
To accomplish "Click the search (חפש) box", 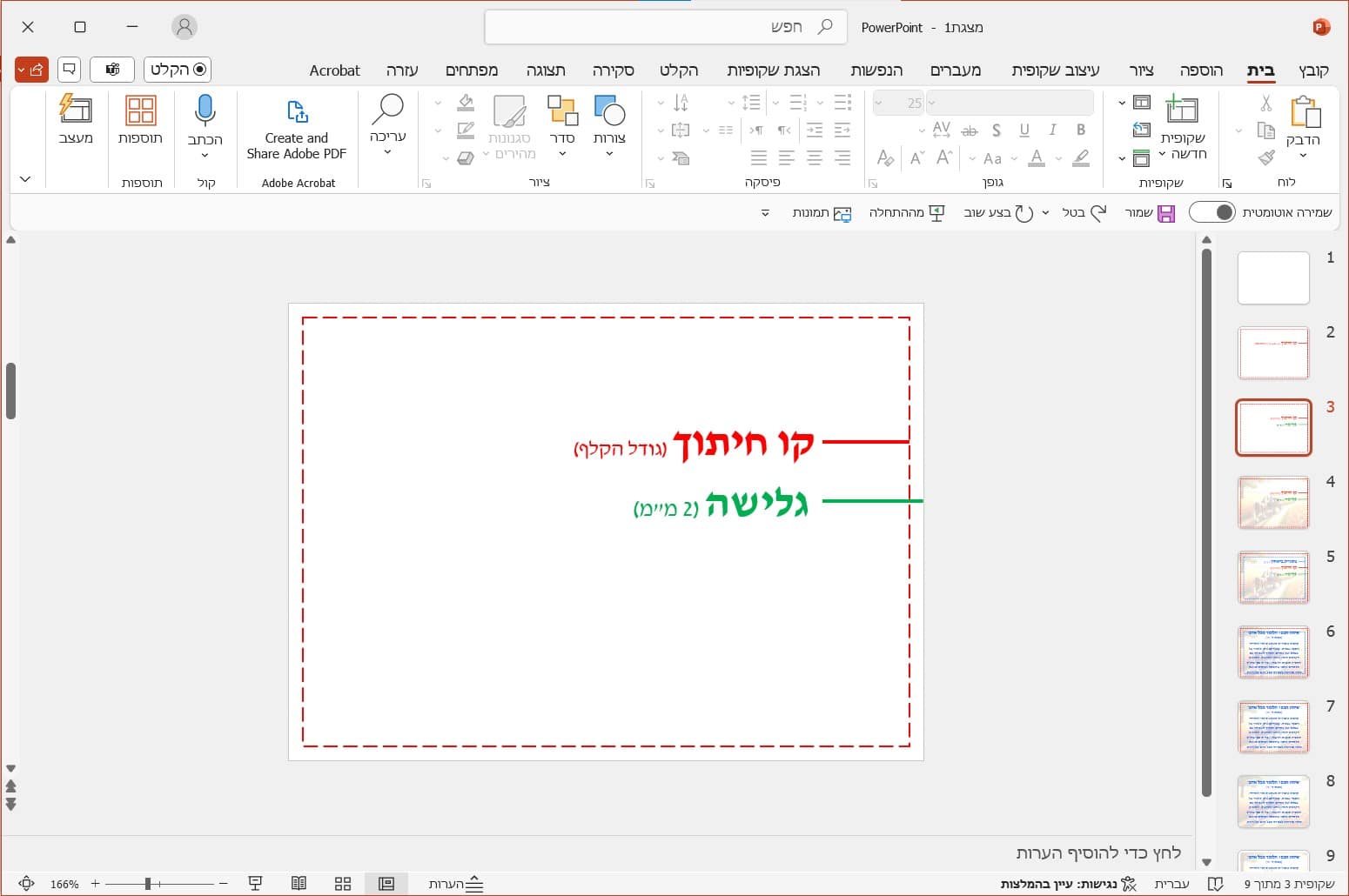I will coord(666,27).
